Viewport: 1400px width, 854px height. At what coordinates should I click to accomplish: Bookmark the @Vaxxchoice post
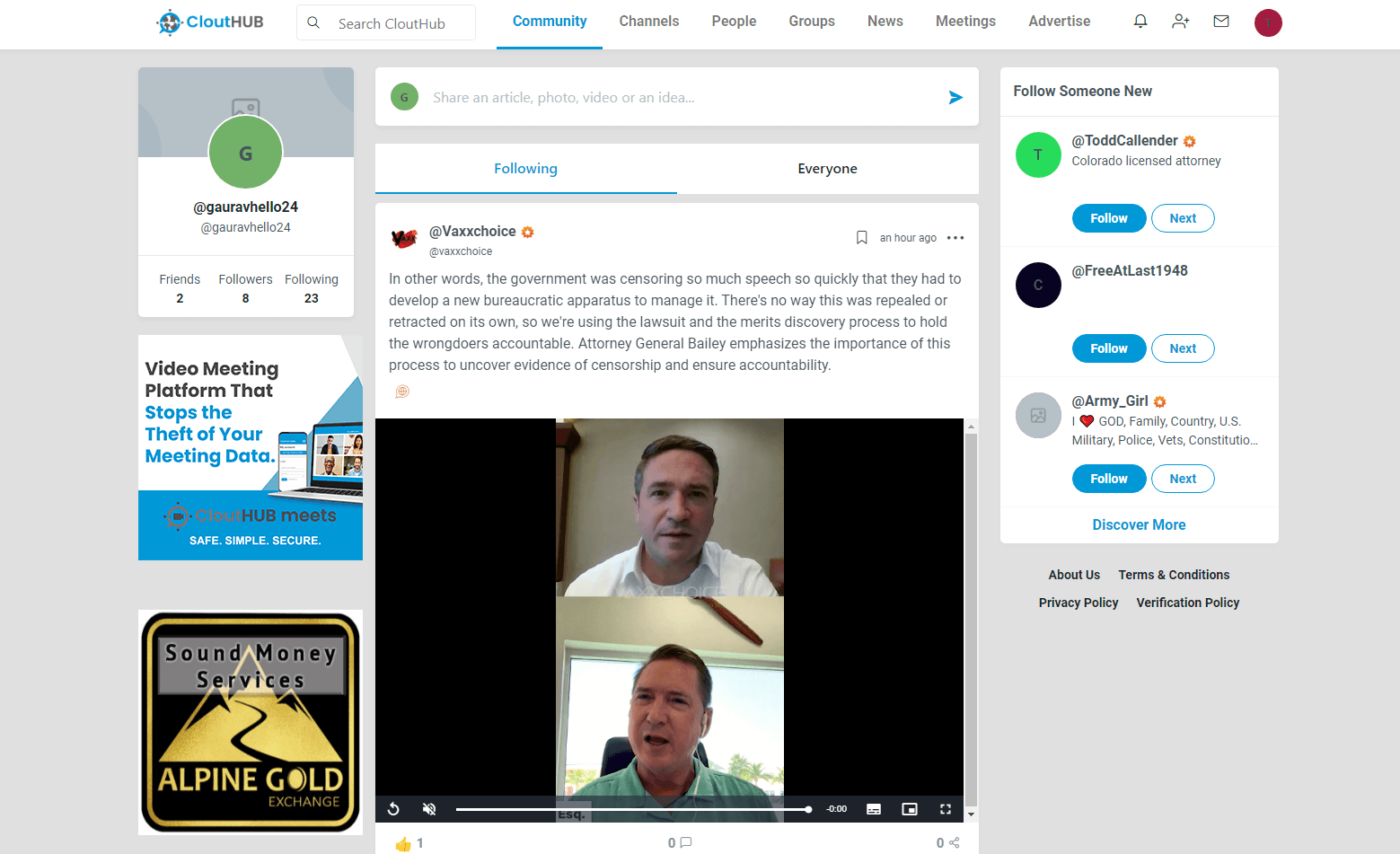861,237
